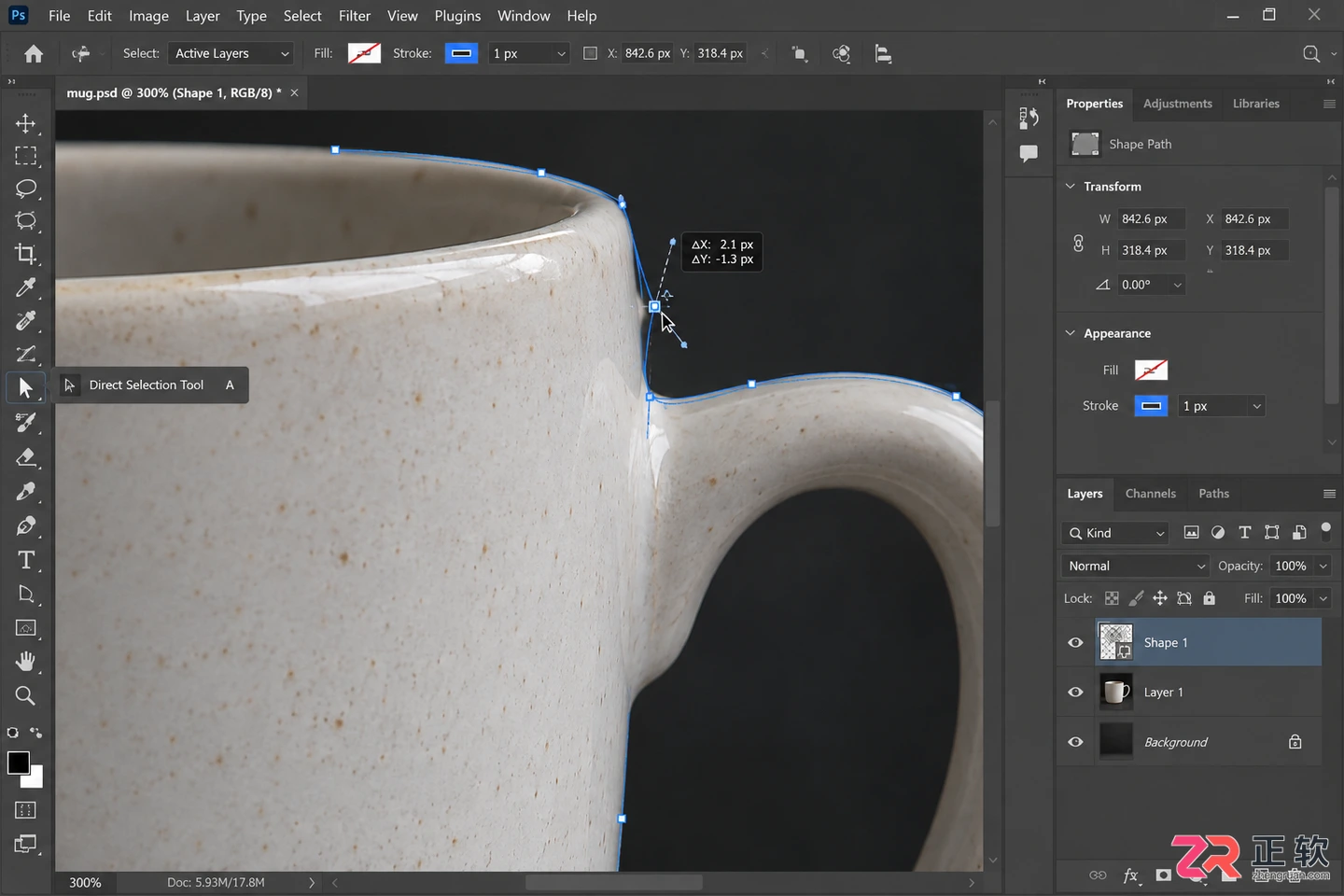Reset default foreground and background colors

pos(13,733)
